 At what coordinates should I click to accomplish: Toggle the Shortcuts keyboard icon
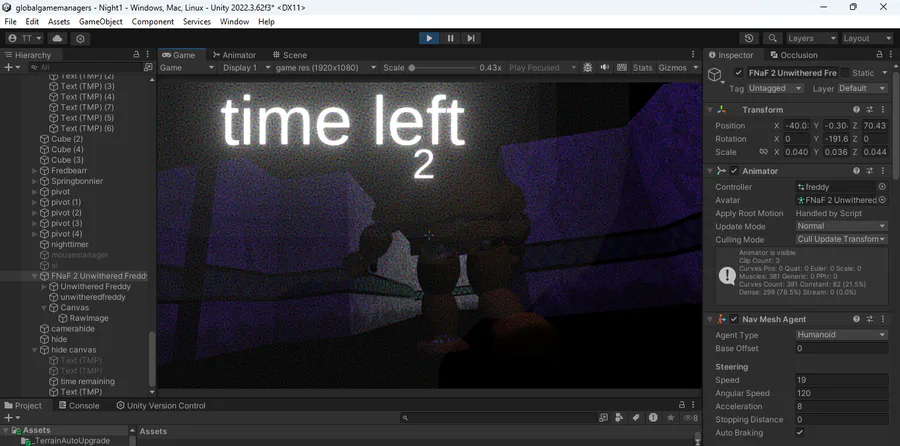pos(622,68)
